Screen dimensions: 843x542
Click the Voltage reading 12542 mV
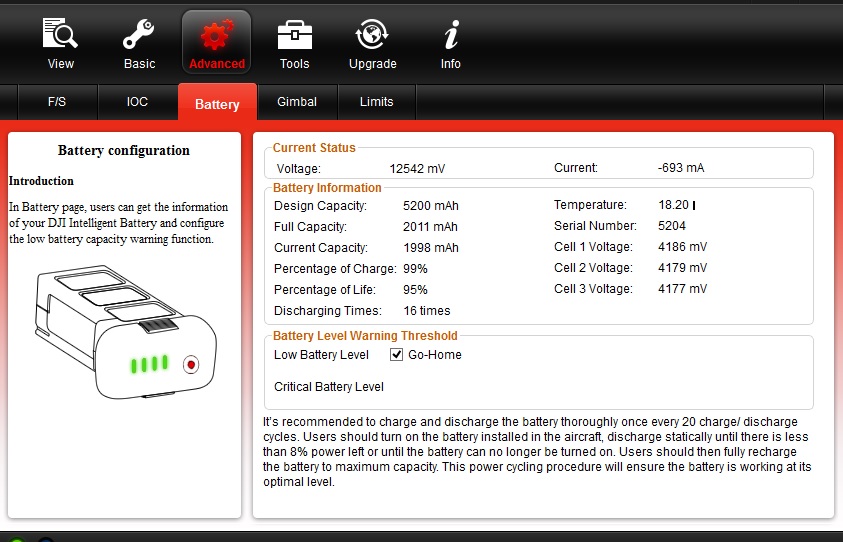coord(417,168)
